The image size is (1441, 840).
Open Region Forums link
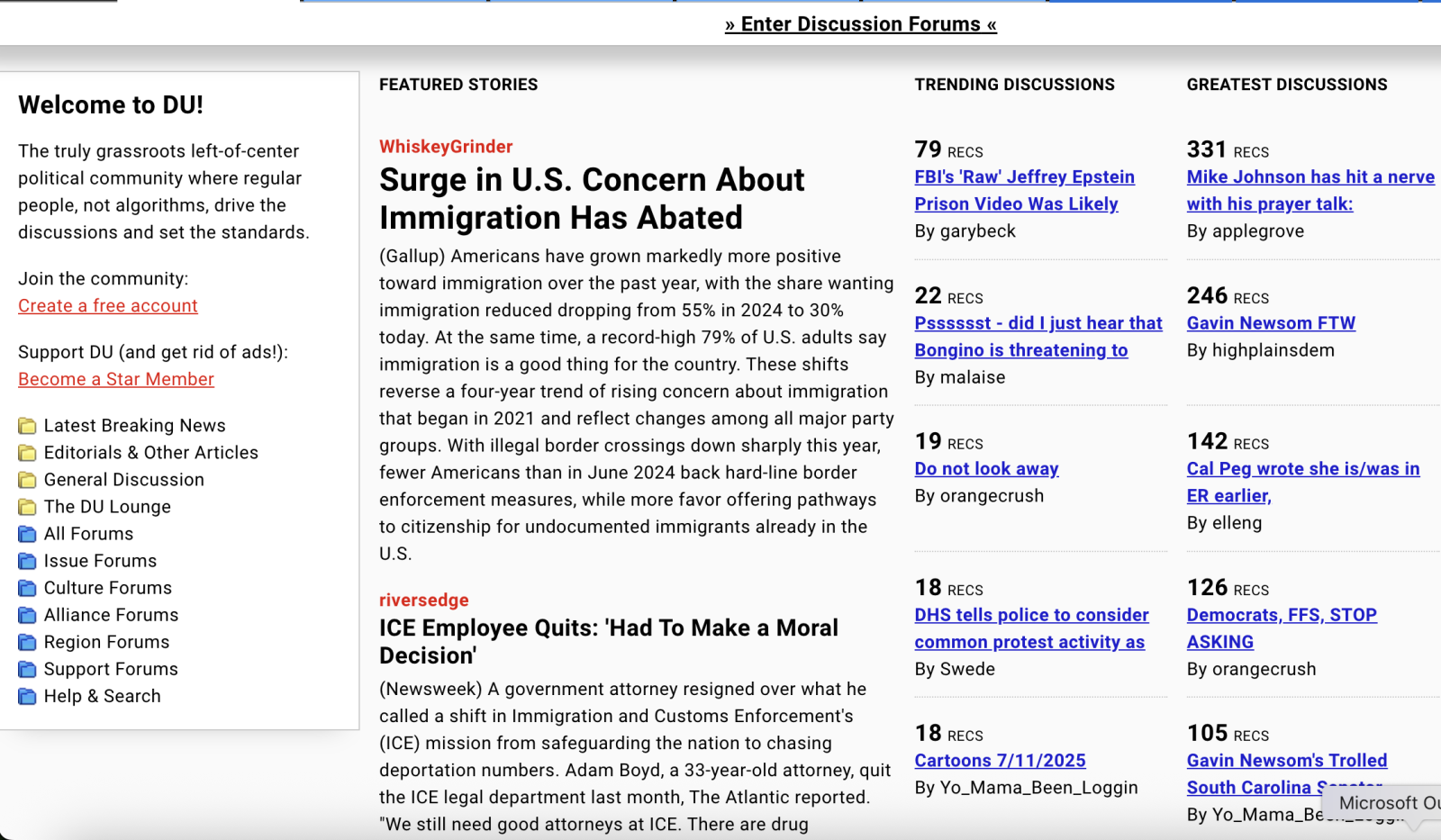(x=106, y=642)
